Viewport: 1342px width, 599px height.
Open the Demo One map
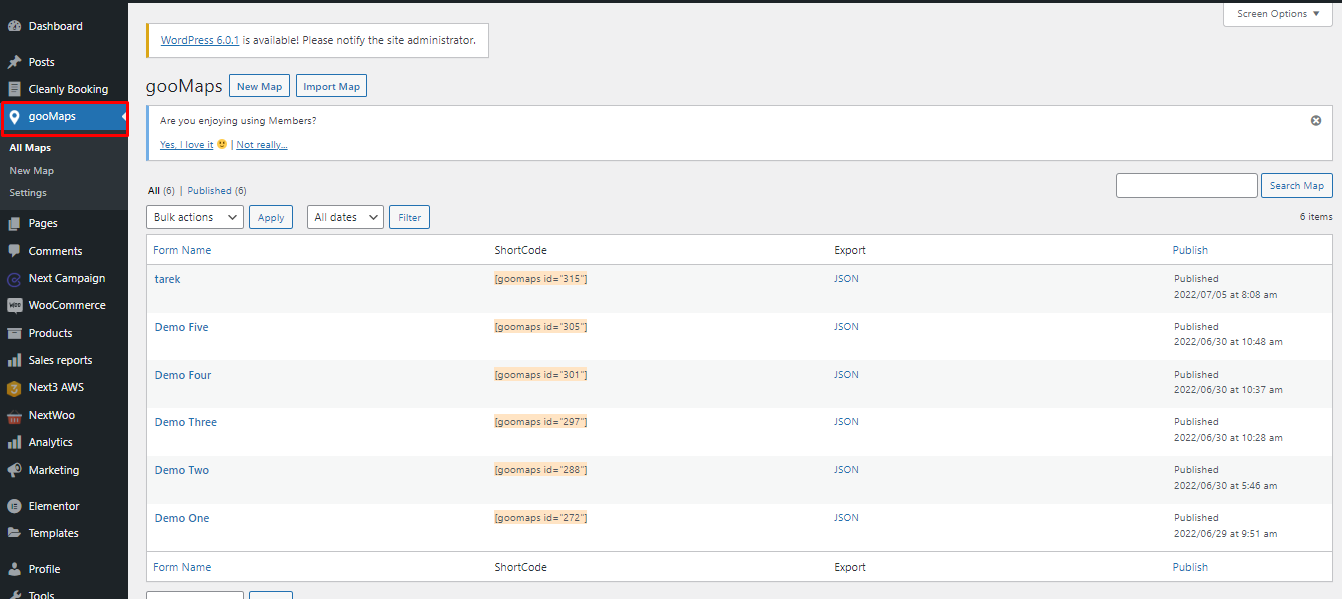[182, 518]
